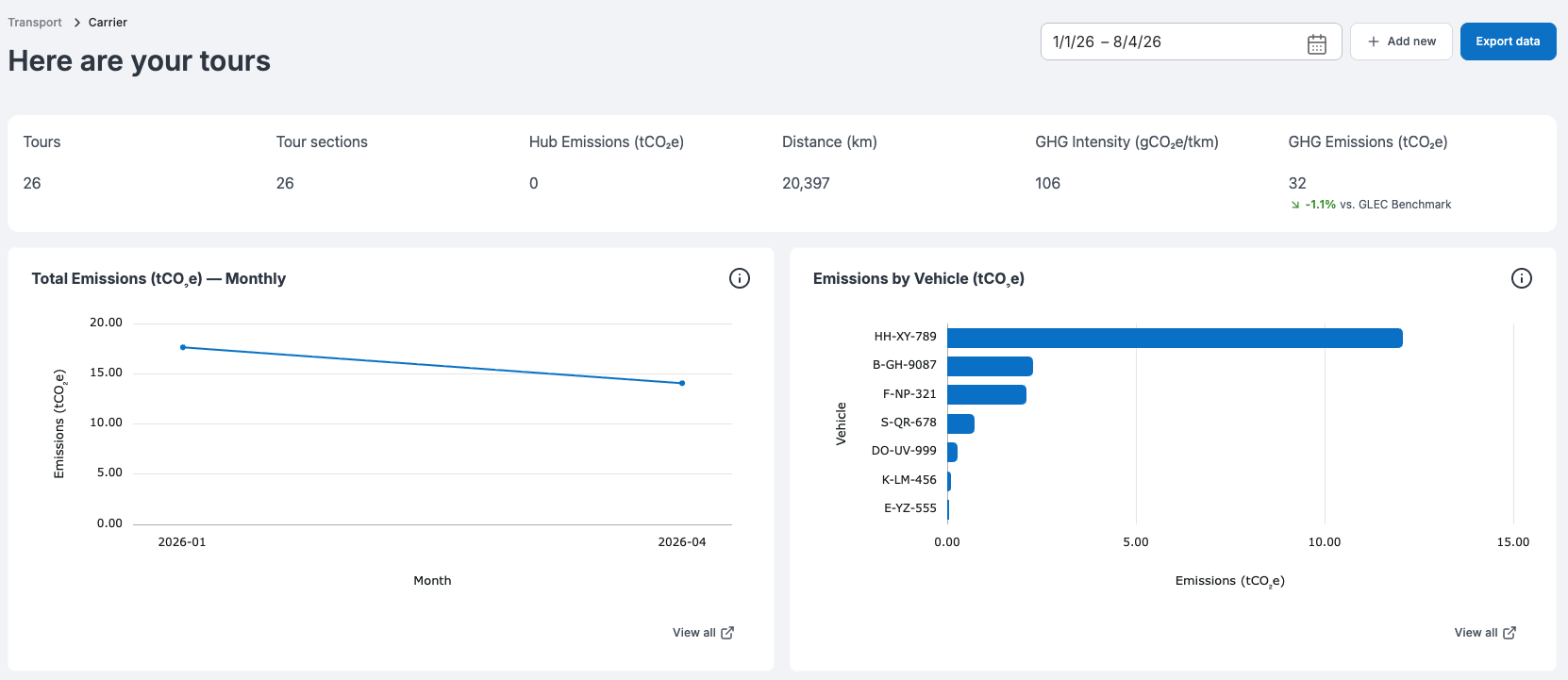Click info icon on Total Emissions chart
The height and width of the screenshot is (680, 1568).
pyautogui.click(x=740, y=278)
